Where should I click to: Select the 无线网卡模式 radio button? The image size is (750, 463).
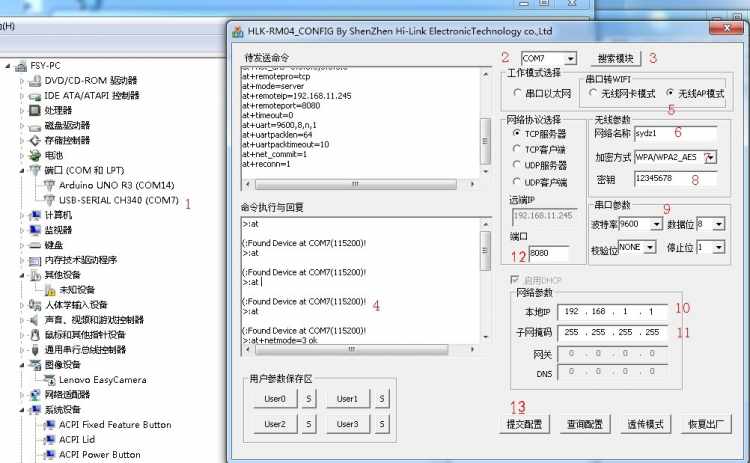coord(593,92)
